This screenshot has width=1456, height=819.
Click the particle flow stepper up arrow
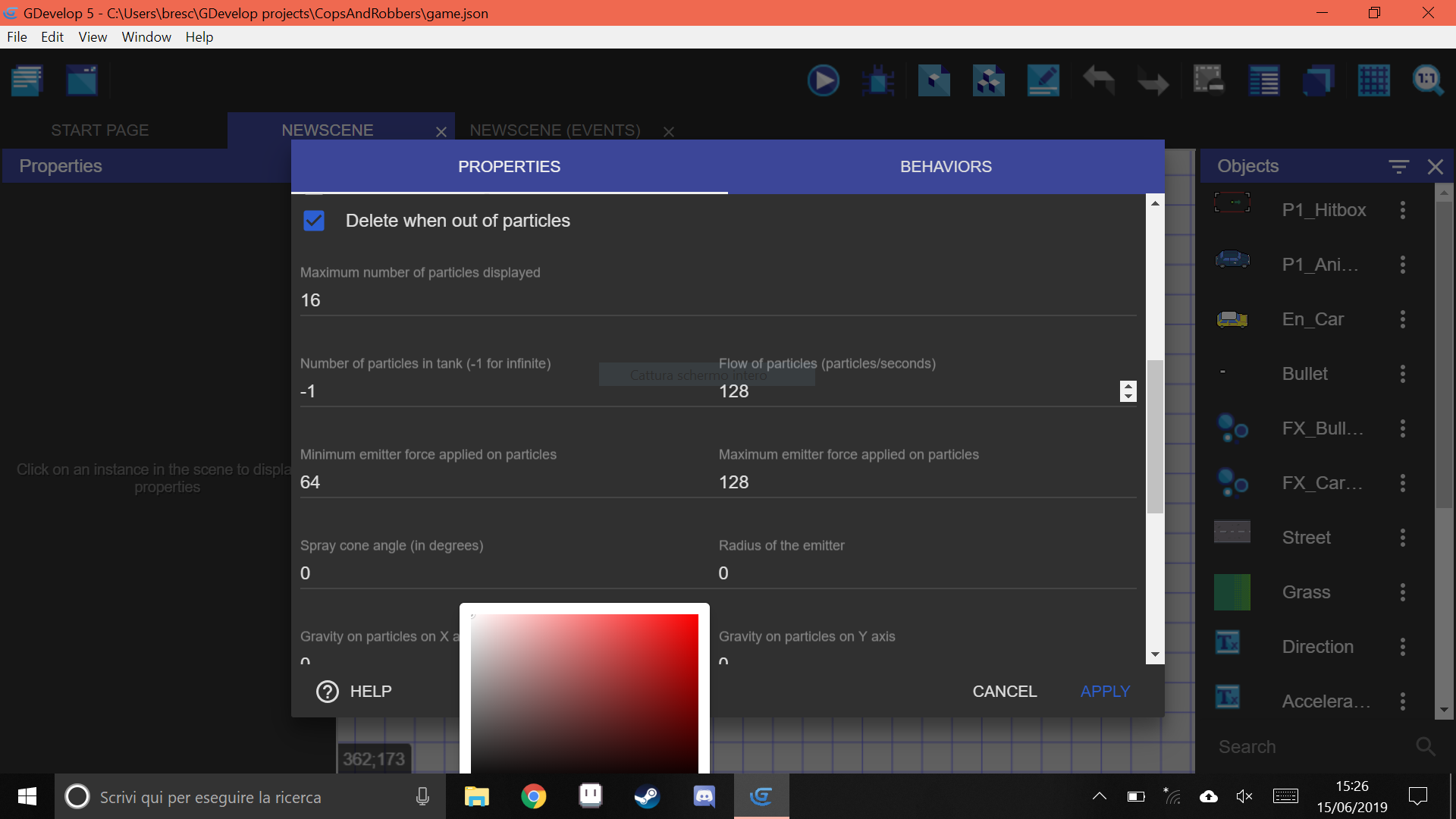click(x=1128, y=385)
